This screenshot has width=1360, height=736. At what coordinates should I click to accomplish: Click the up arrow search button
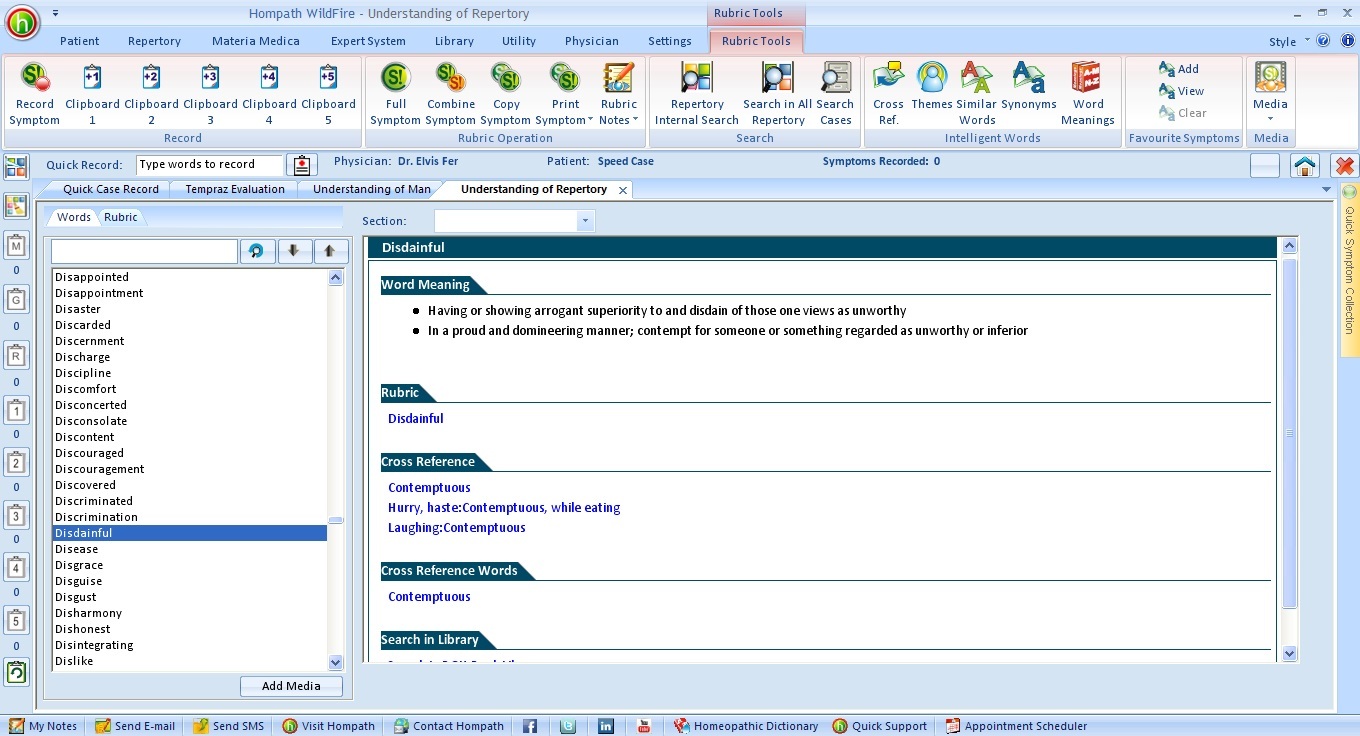pos(330,251)
